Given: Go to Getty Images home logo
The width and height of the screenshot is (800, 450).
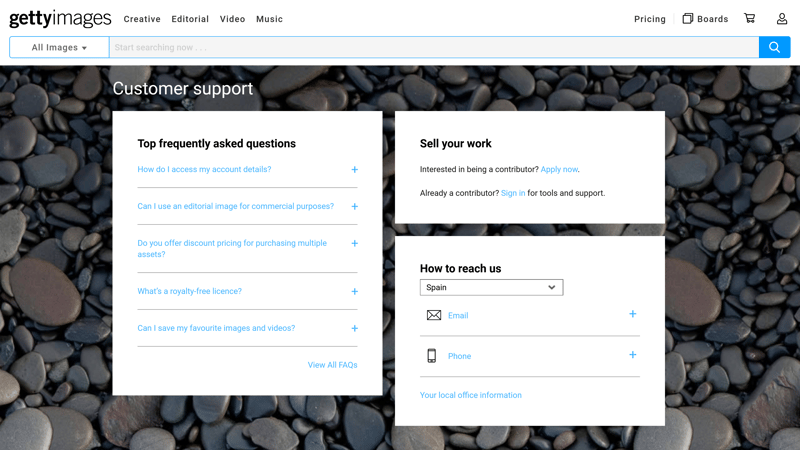Looking at the screenshot, I should tap(60, 19).
